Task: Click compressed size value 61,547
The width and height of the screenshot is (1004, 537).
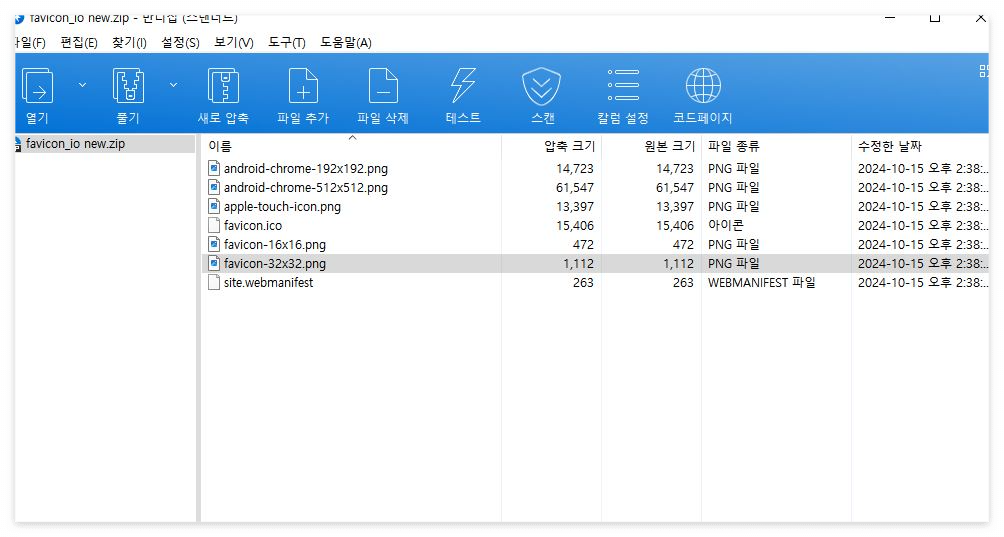Action: coord(574,188)
